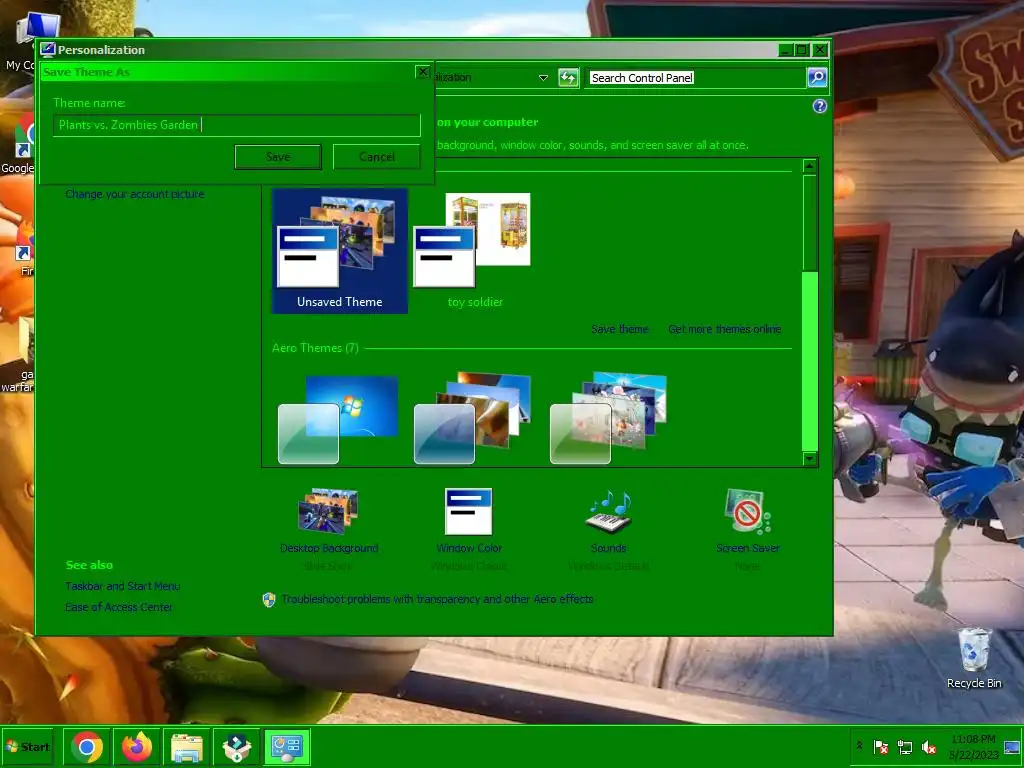Click the Control Panel taskbar button
The image size is (1024, 768).
287,747
